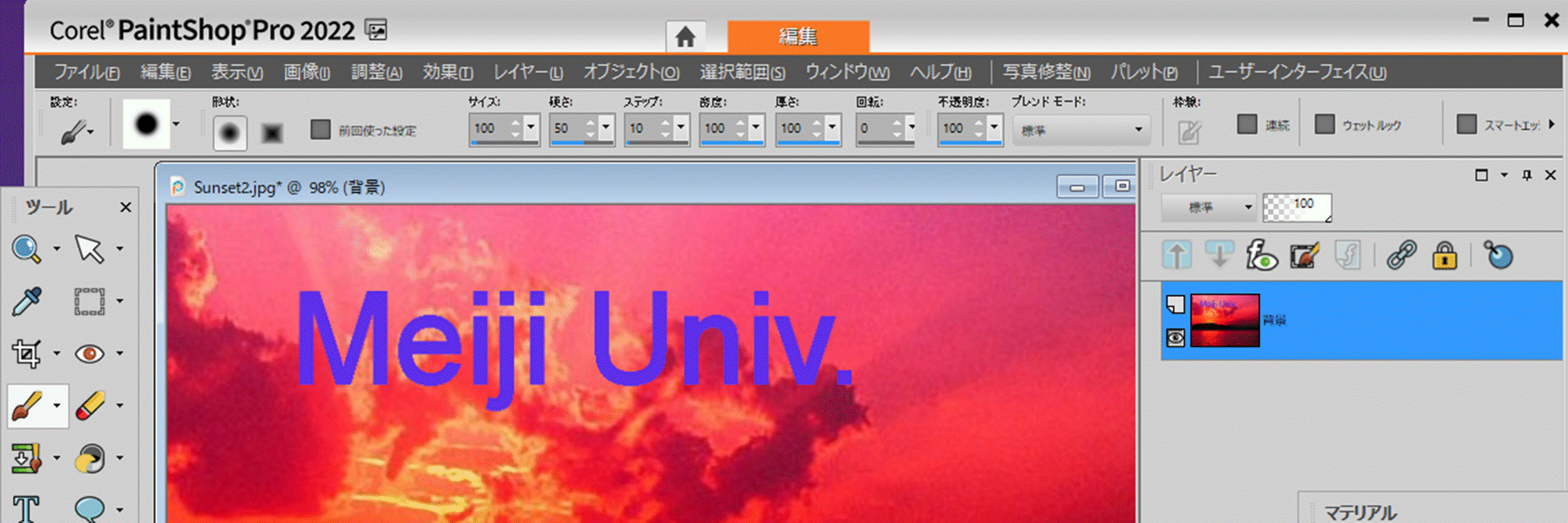Open the 密度 slider dropdown
The height and width of the screenshot is (523, 1568).
756,127
